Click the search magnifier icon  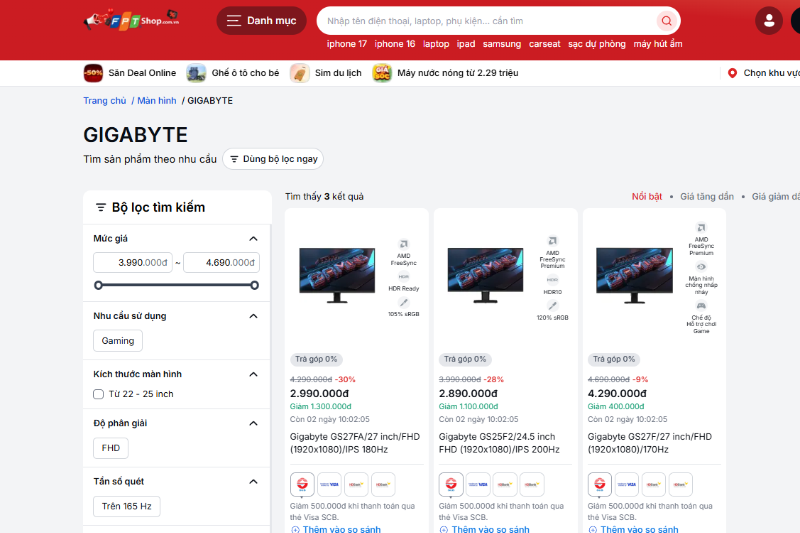tap(666, 21)
